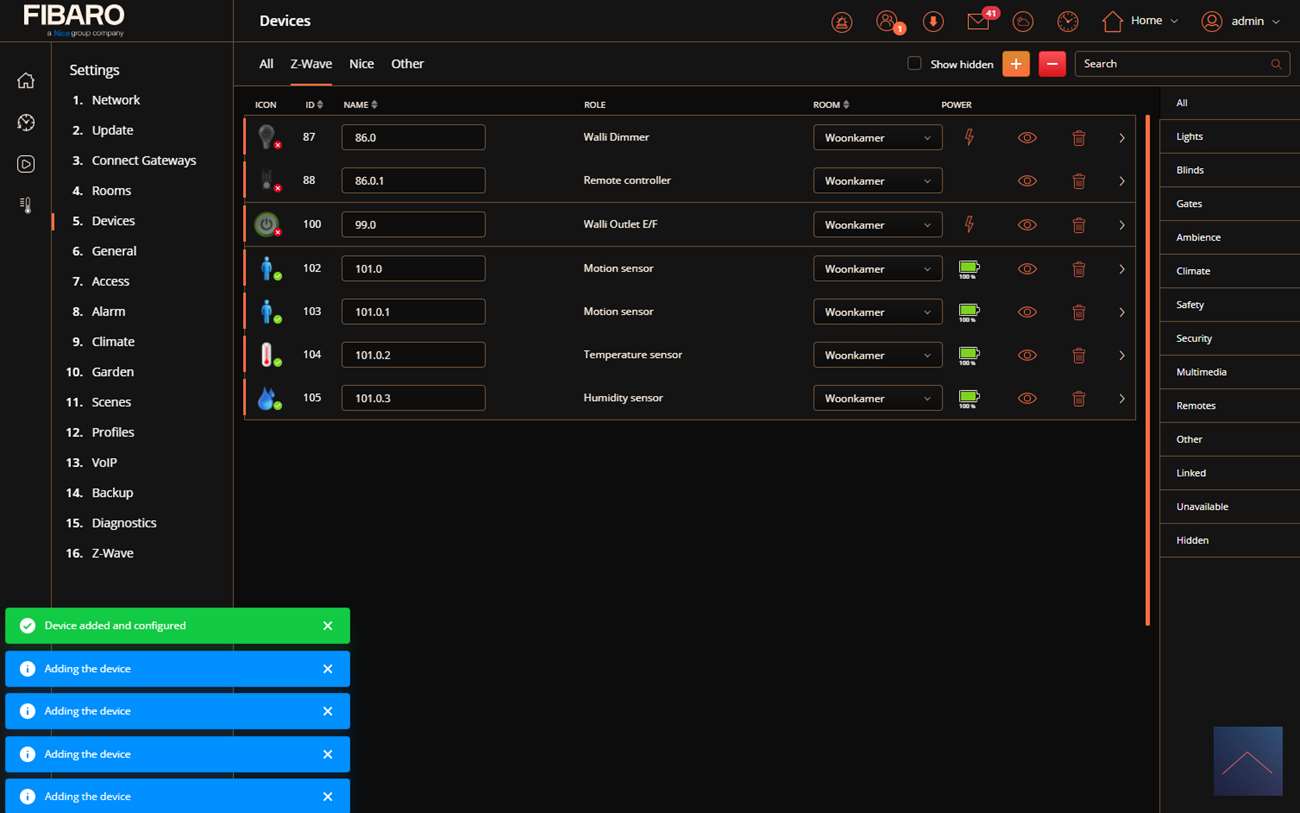Click trash icon for Humidity sensor row
1300x813 pixels.
[1078, 399]
